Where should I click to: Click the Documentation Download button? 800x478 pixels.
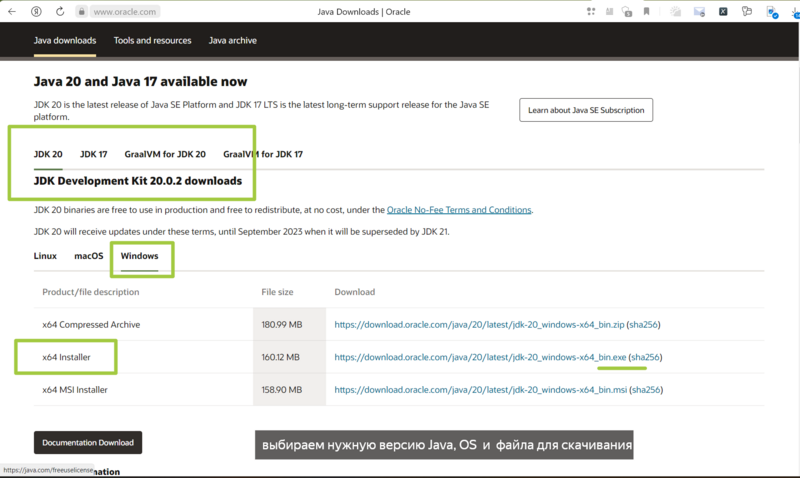tap(88, 443)
